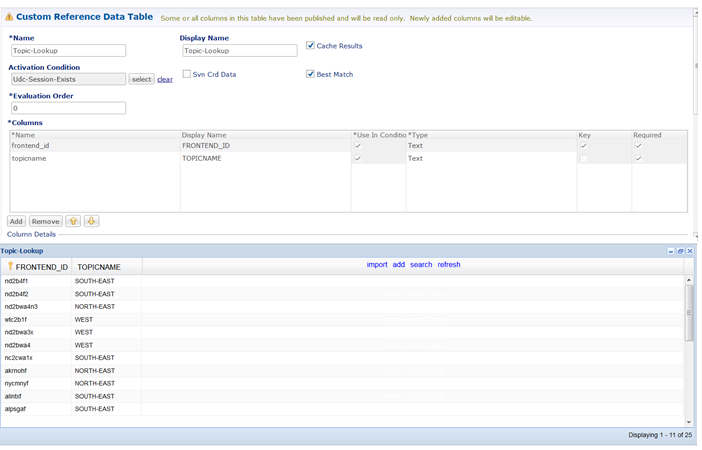The width and height of the screenshot is (702, 450).
Task: Enable Svn Crd Data checkbox
Action: click(187, 74)
